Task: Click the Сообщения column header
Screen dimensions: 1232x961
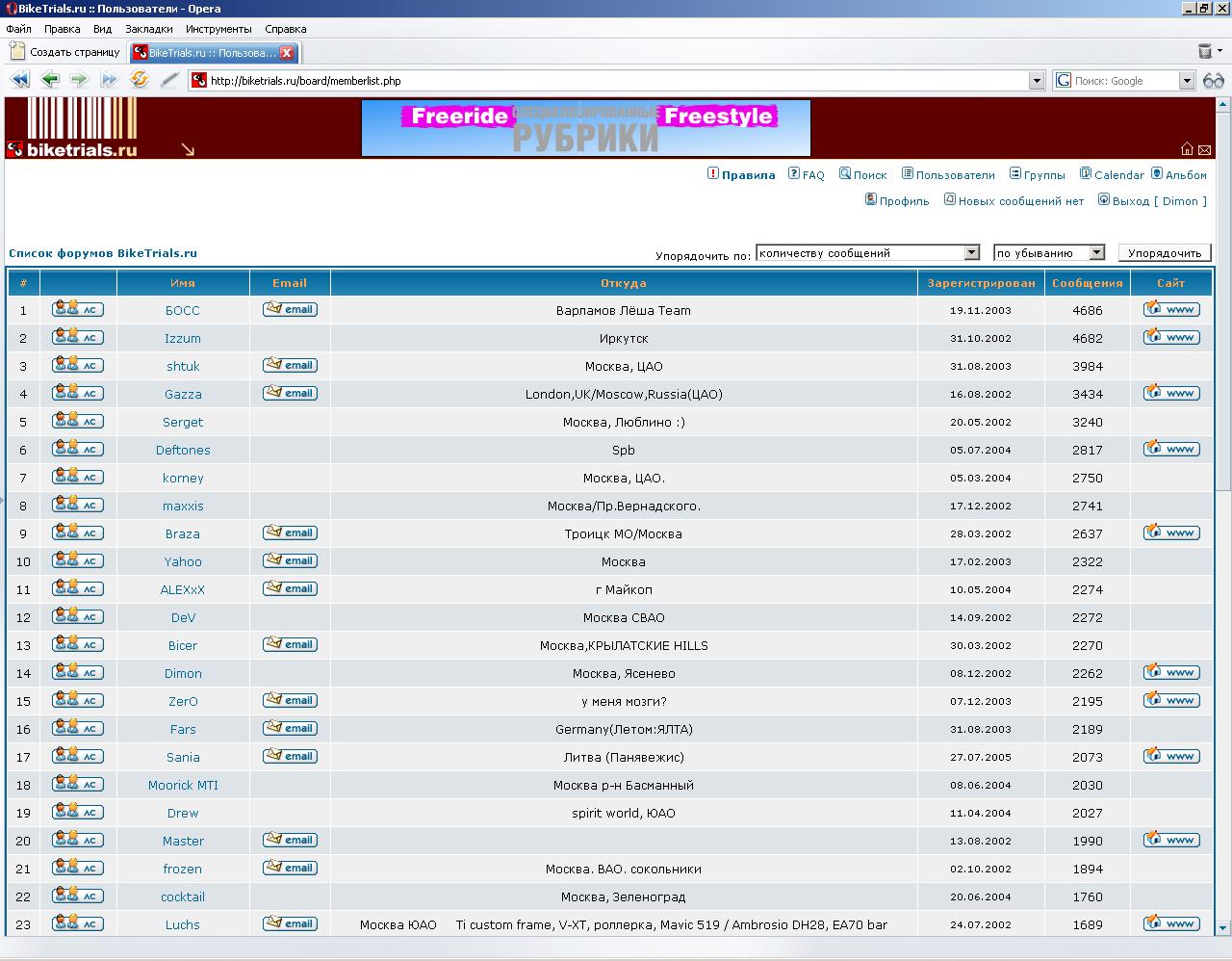Action: coord(1087,283)
